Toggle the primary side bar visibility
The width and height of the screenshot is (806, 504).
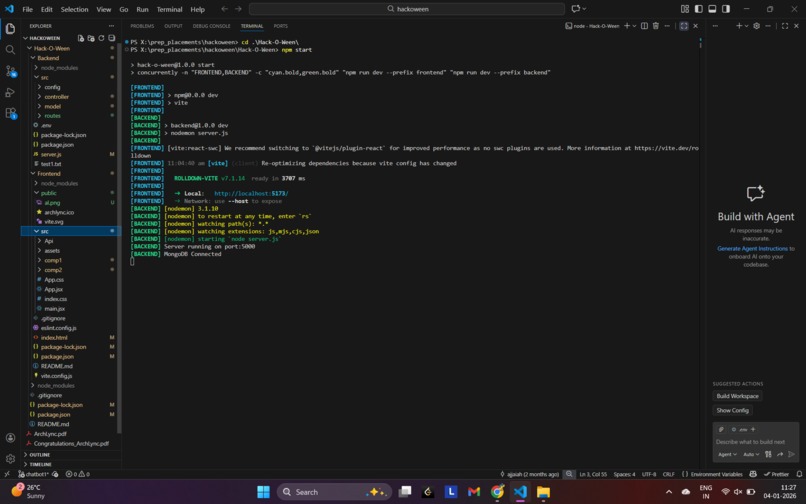tap(699, 9)
